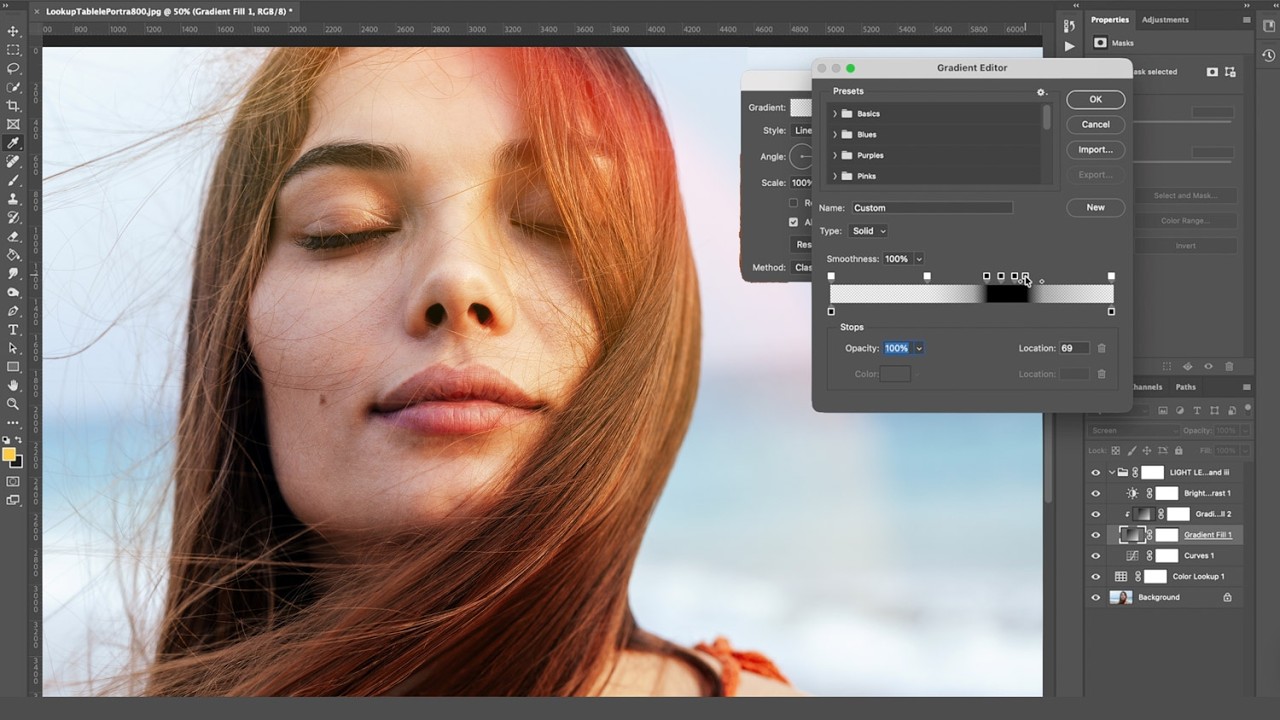Click the Import... button
This screenshot has width=1280, height=720.
(x=1095, y=150)
